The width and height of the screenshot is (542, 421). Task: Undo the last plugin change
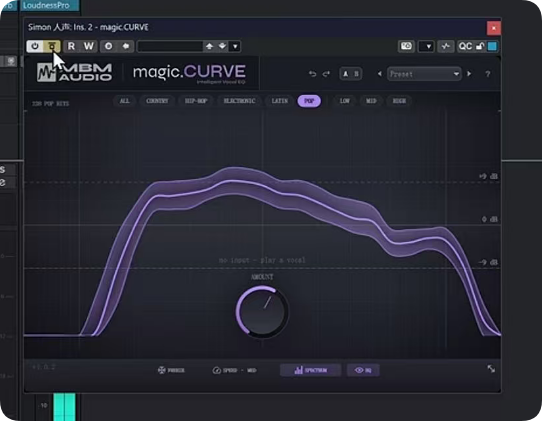tap(312, 74)
